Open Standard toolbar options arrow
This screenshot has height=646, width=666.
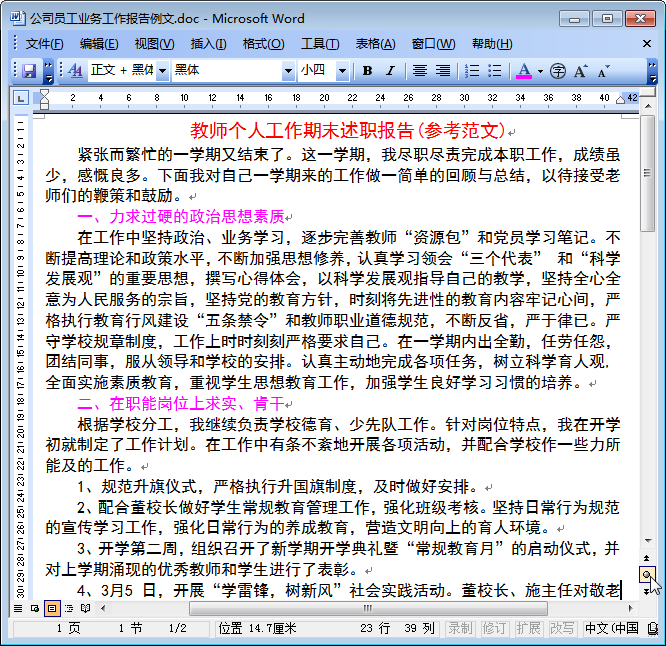(x=48, y=71)
